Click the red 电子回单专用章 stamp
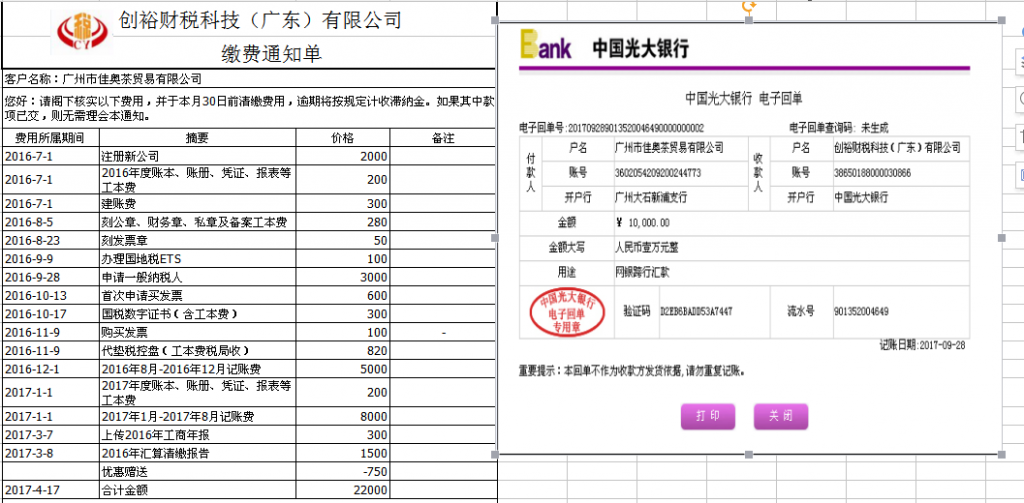This screenshot has width=1024, height=503. coord(566,312)
